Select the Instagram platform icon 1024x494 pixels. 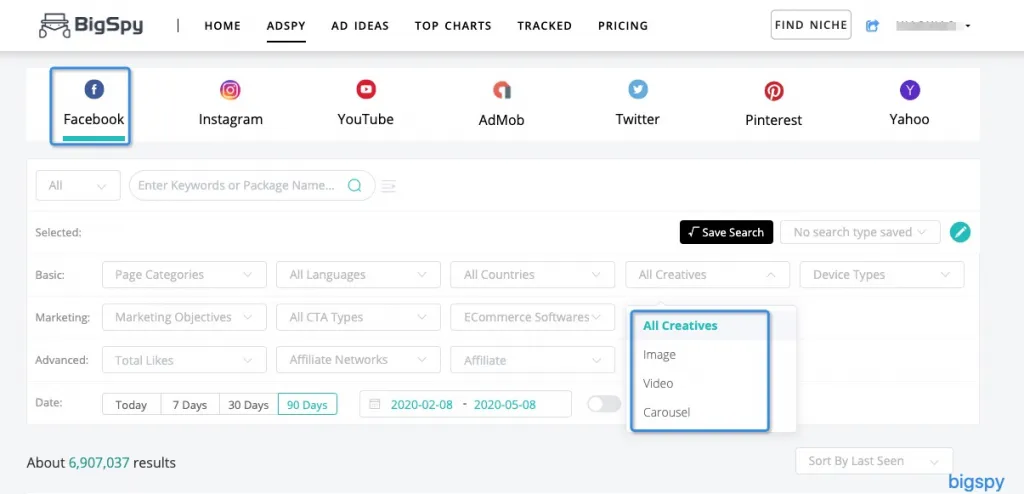point(230,91)
